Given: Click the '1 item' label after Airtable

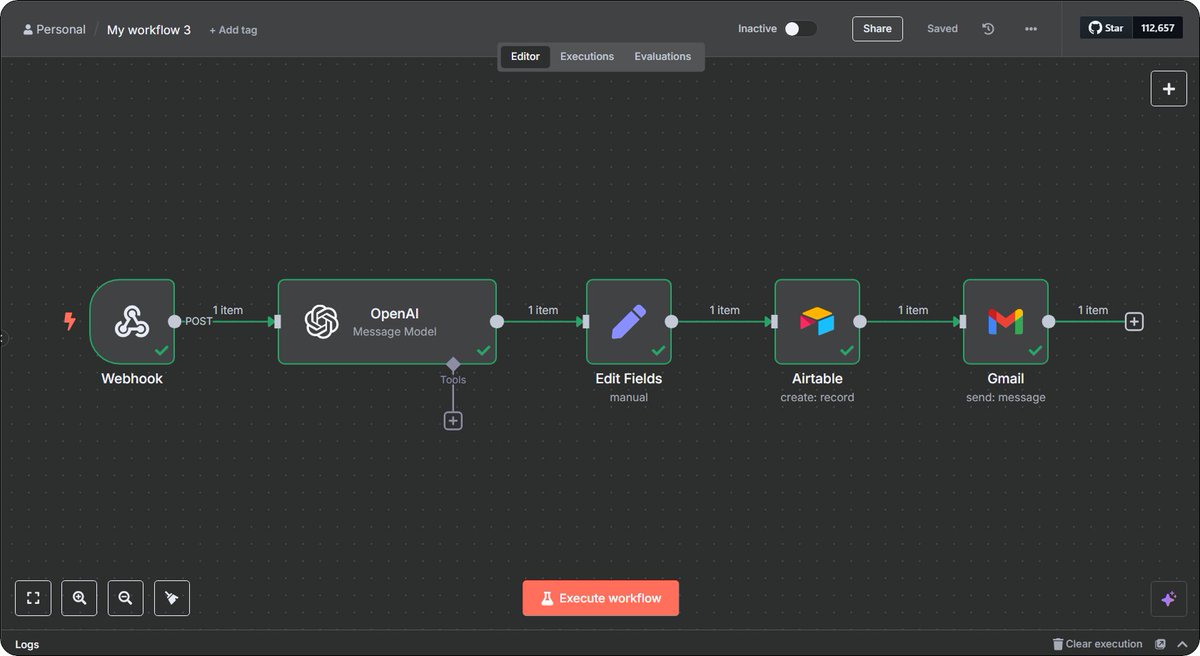Looking at the screenshot, I should click(x=913, y=310).
